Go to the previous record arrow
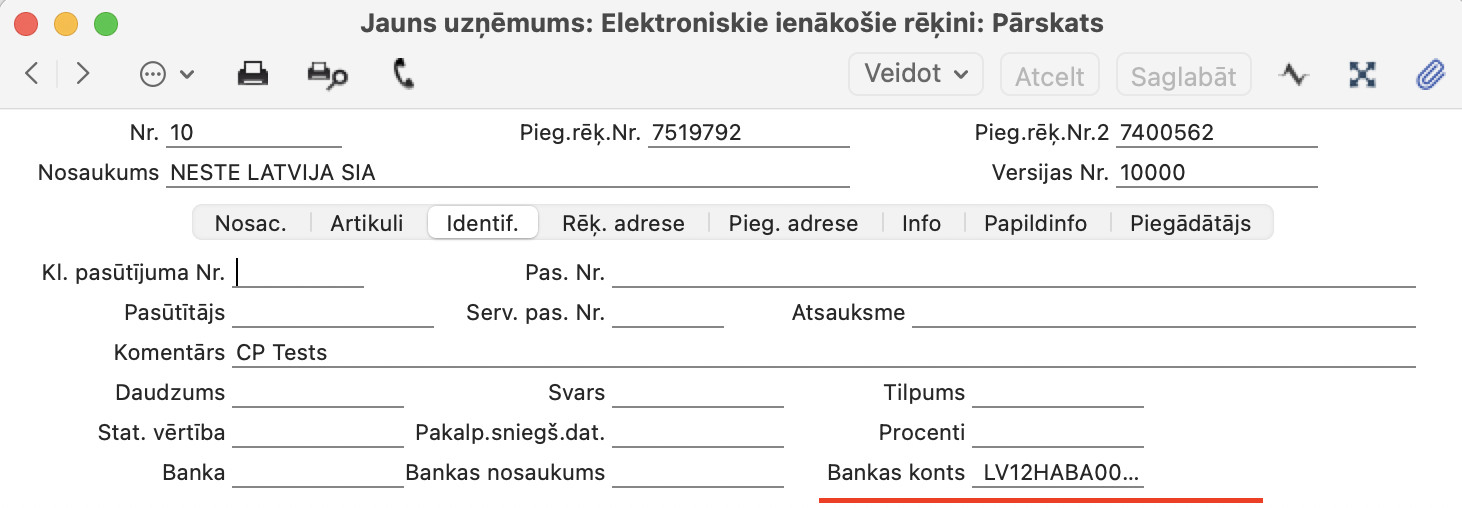The height and width of the screenshot is (508, 1462). pos(32,74)
